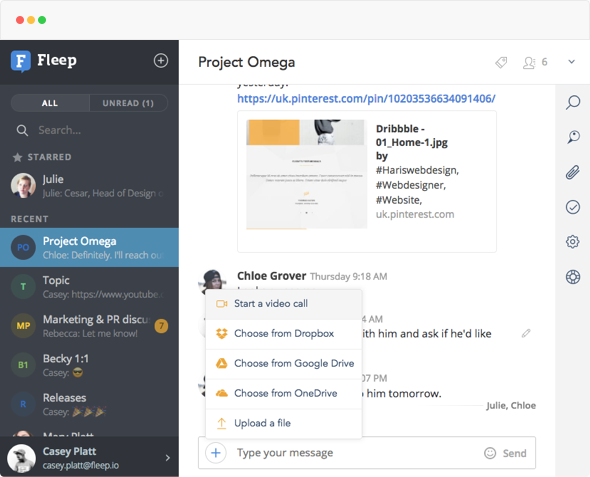
Task: Open the tasks checkmark icon
Action: coord(573,207)
